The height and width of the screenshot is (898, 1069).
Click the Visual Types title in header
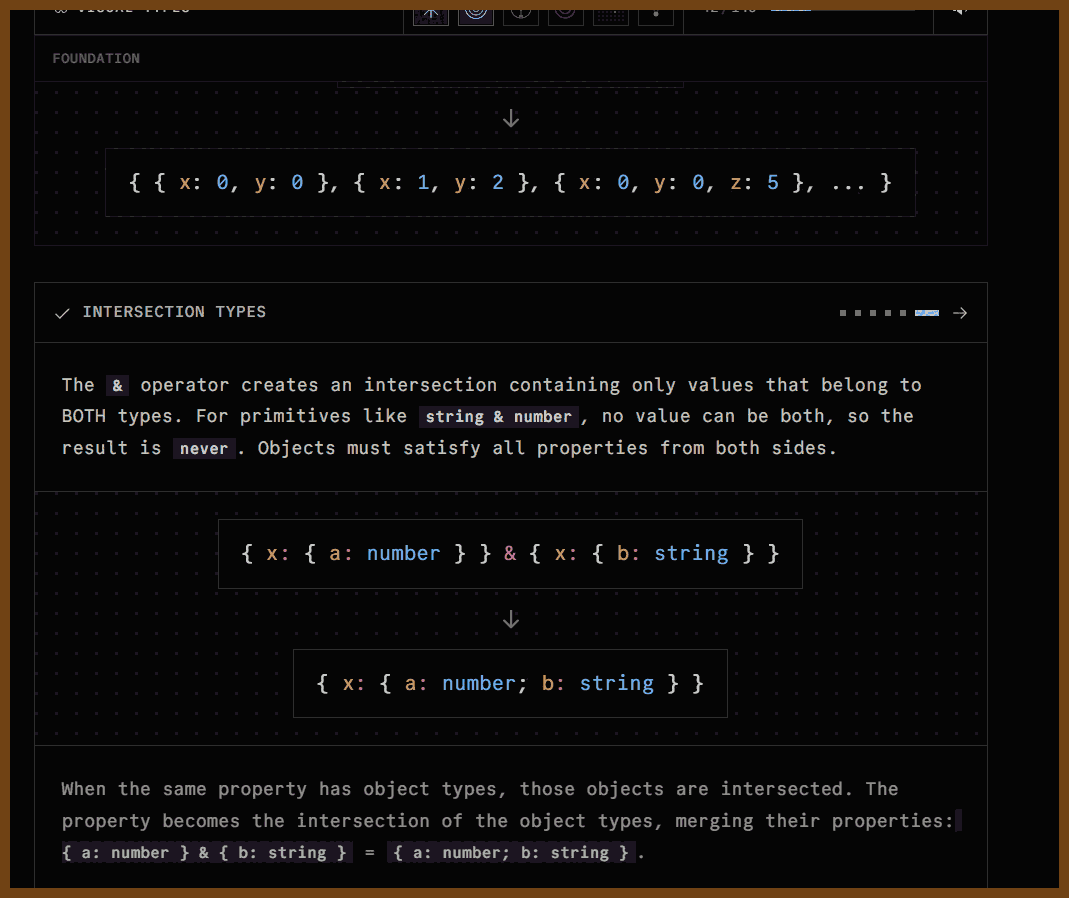click(130, 8)
